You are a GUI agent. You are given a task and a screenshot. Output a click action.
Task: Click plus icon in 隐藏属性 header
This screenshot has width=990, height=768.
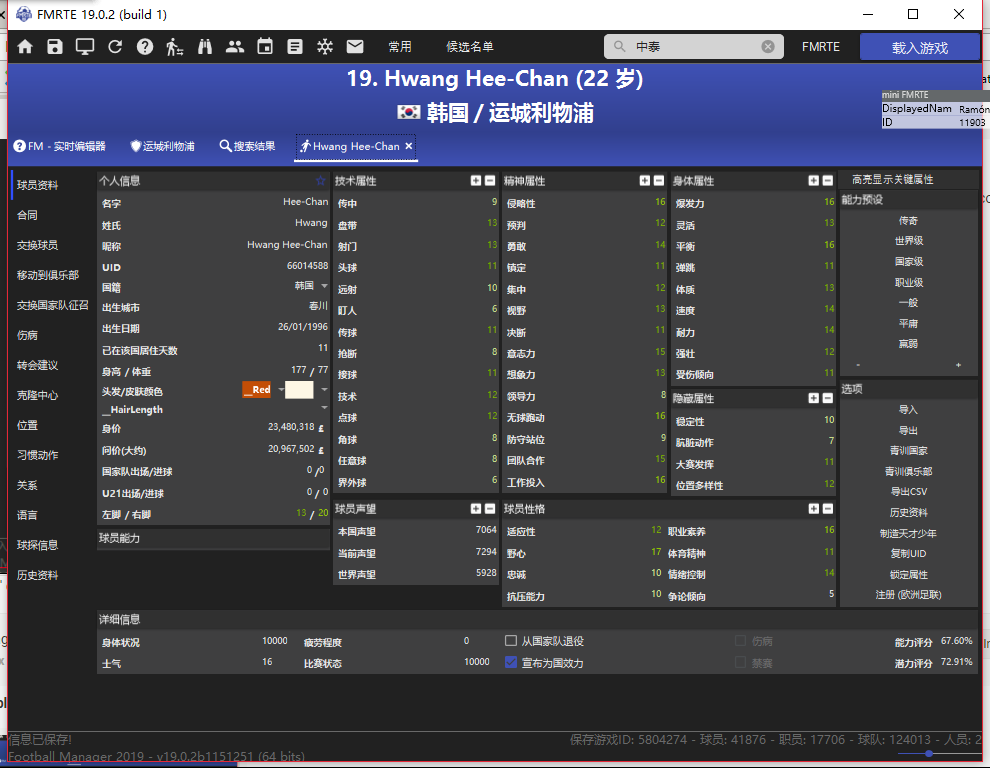pos(814,398)
